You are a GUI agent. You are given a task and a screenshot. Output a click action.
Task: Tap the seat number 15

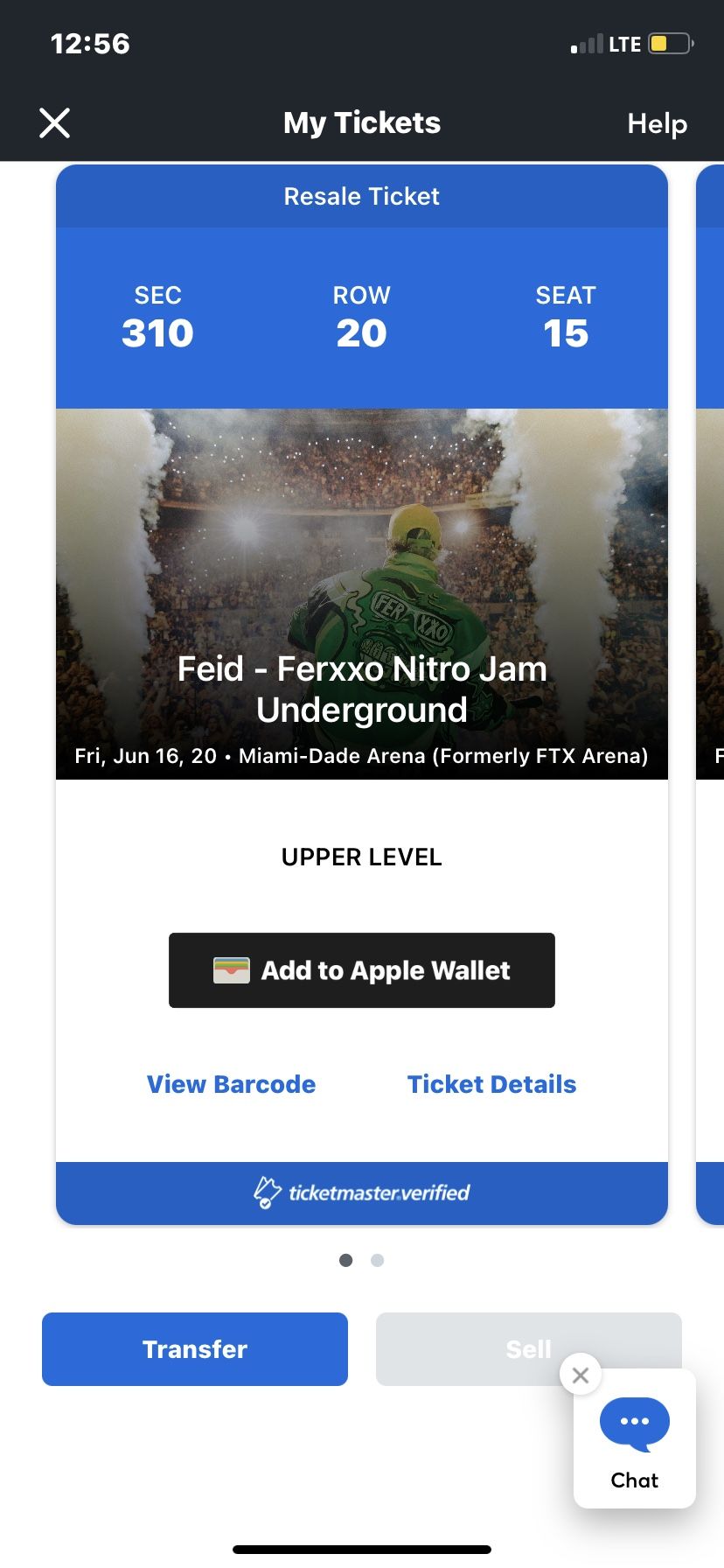pyautogui.click(x=565, y=333)
